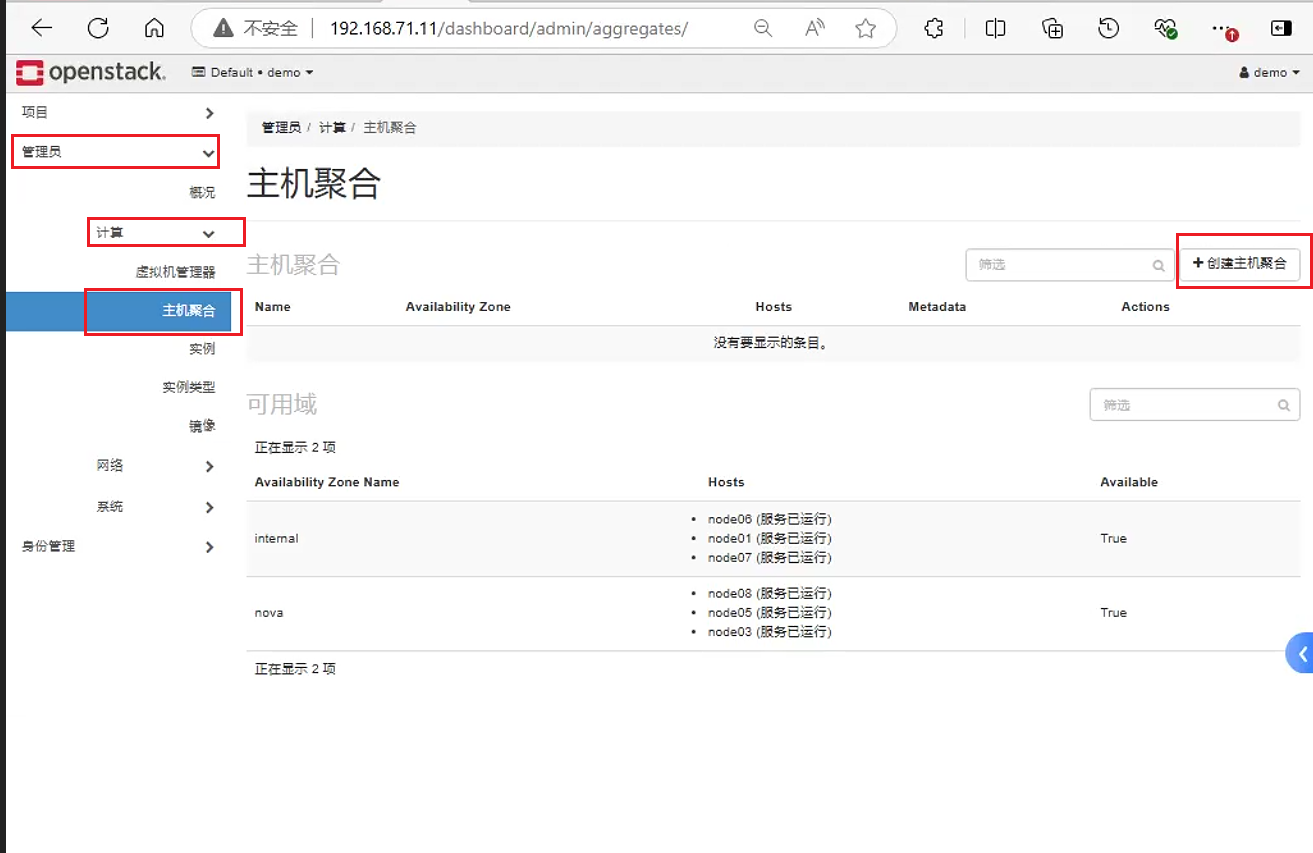Open the browser sidebar toggle icon

1281,28
